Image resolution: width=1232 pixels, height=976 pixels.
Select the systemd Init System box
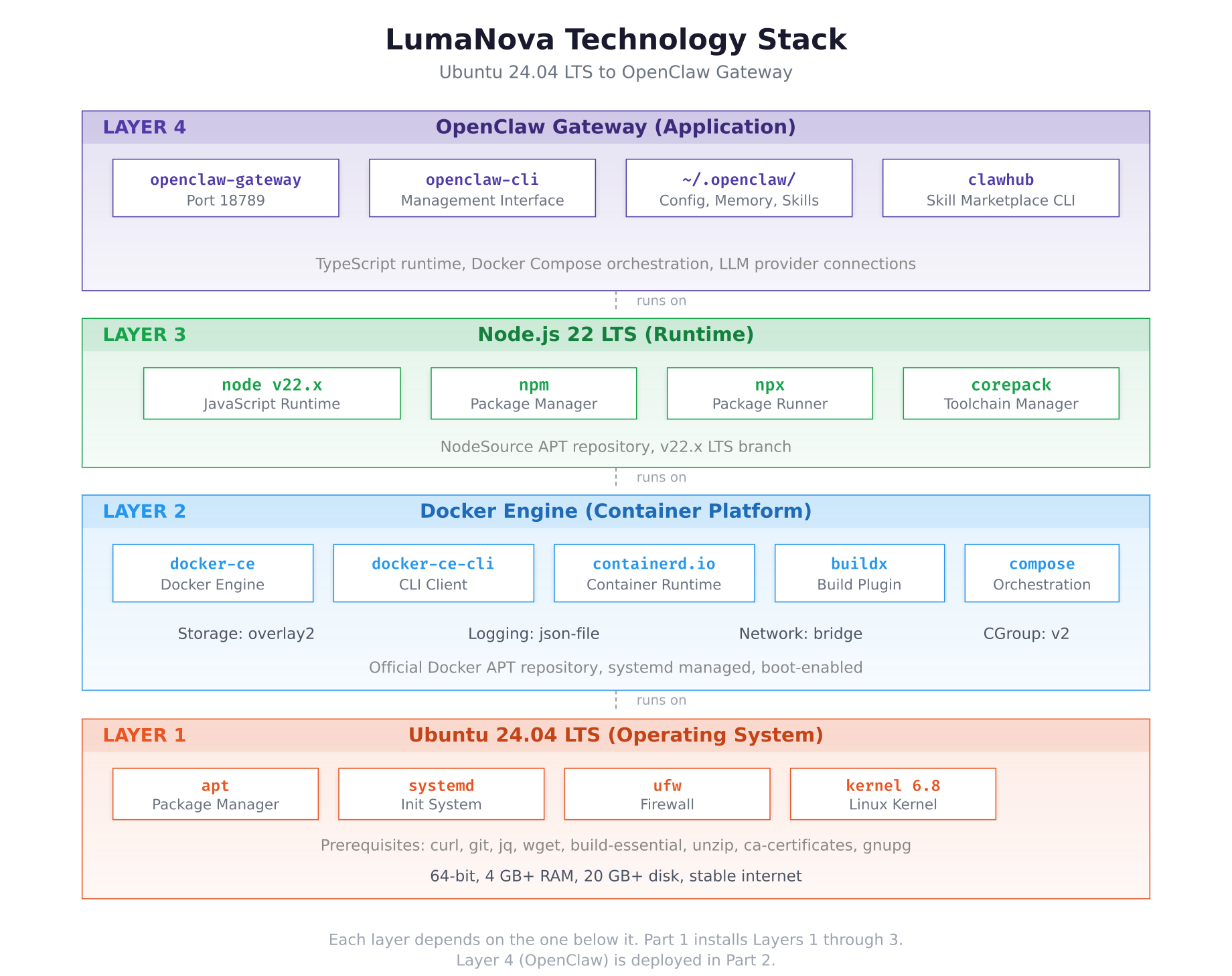[441, 794]
